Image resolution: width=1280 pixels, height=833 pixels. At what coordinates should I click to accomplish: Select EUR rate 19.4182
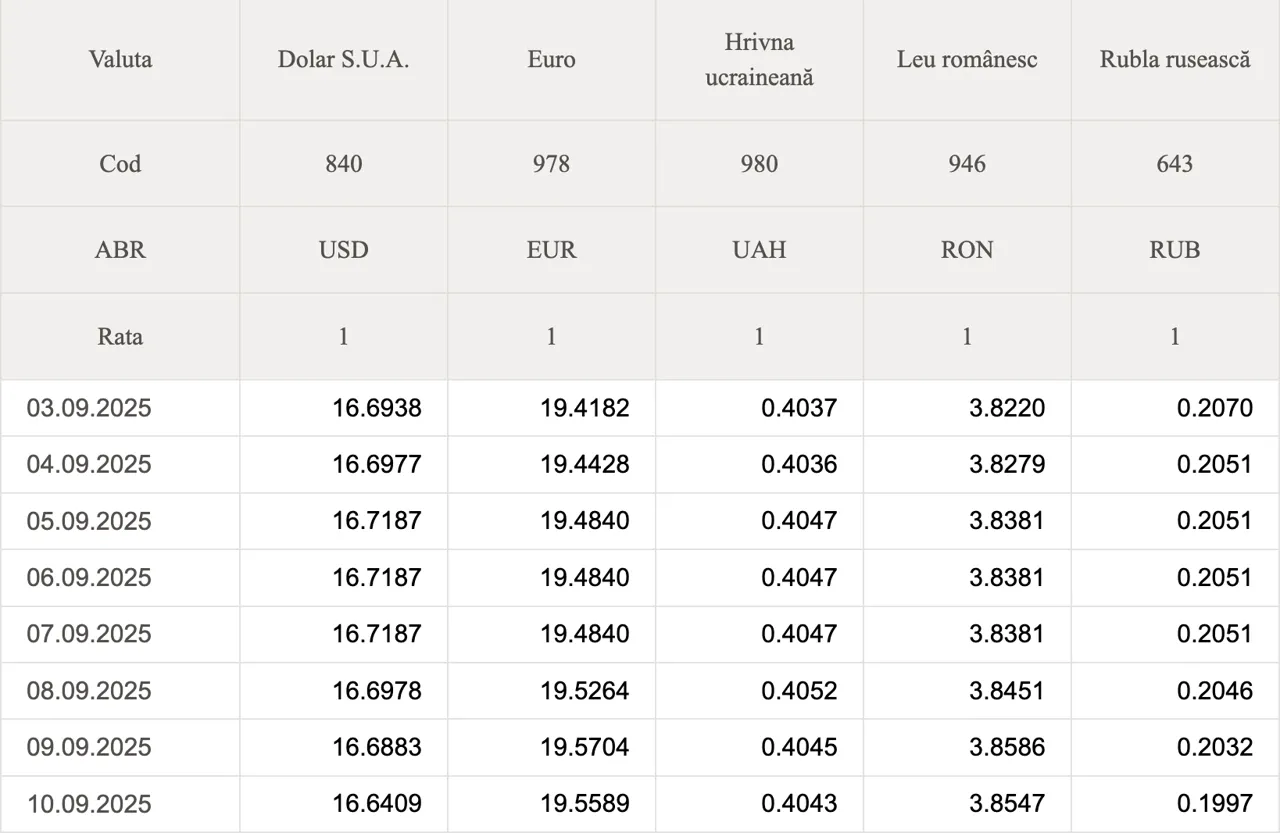tap(585, 408)
